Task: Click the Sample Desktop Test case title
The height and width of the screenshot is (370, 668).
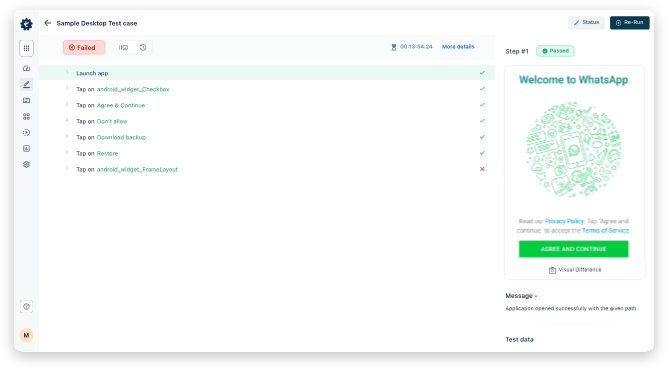Action: pyautogui.click(x=97, y=23)
